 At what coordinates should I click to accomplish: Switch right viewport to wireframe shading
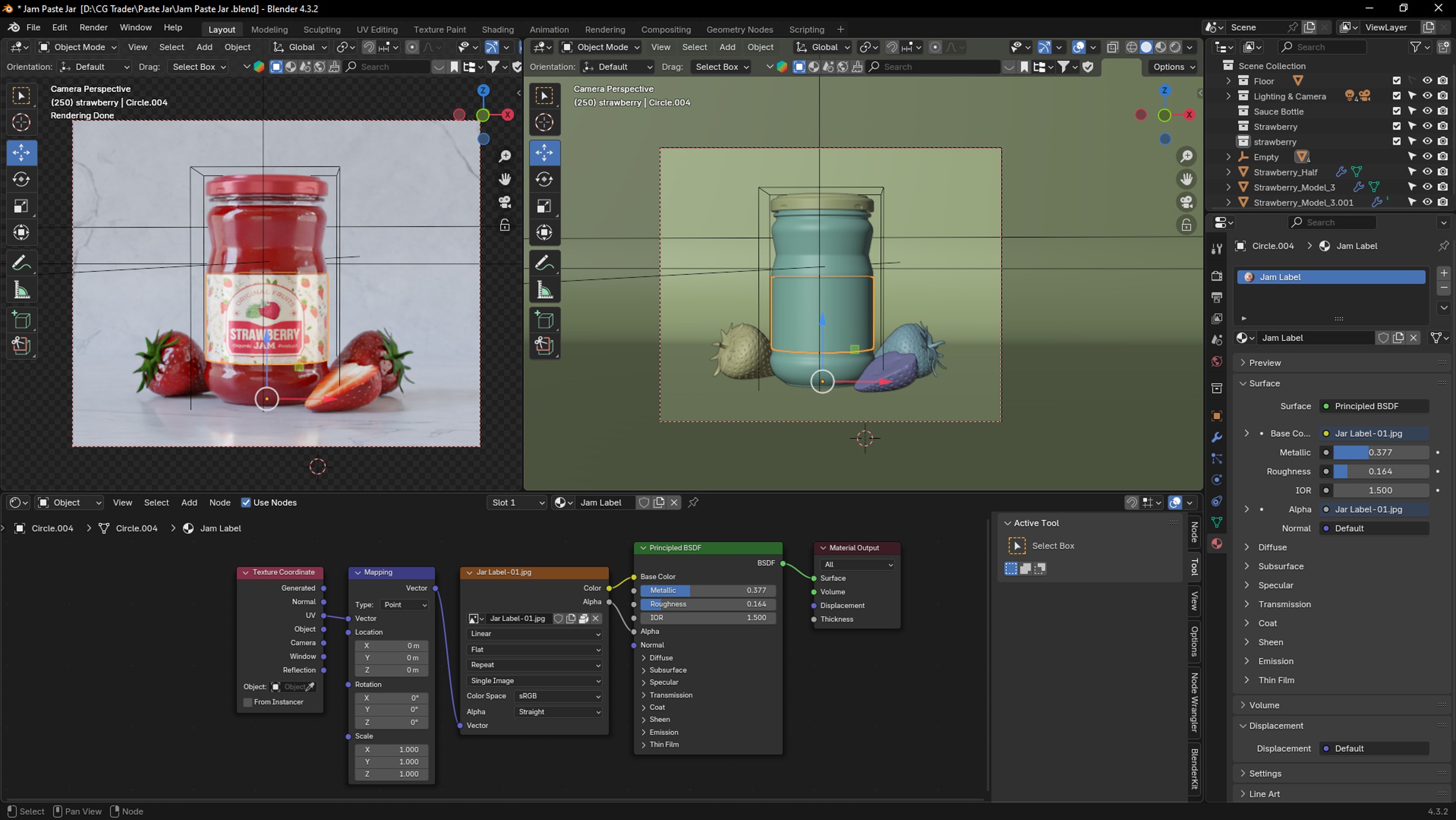coord(1132,47)
